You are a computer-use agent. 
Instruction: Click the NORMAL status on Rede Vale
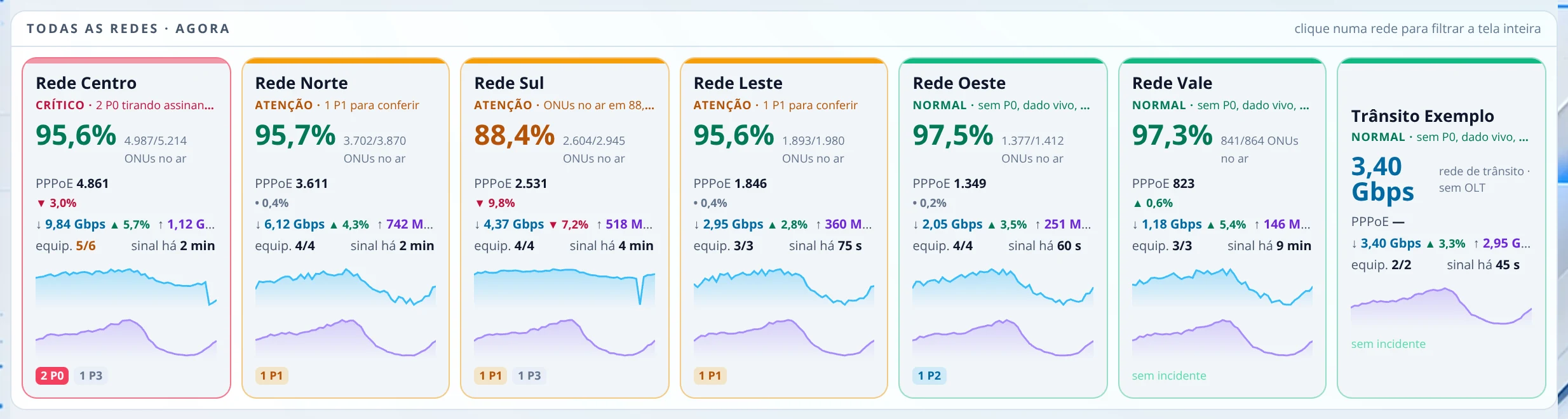click(1159, 105)
